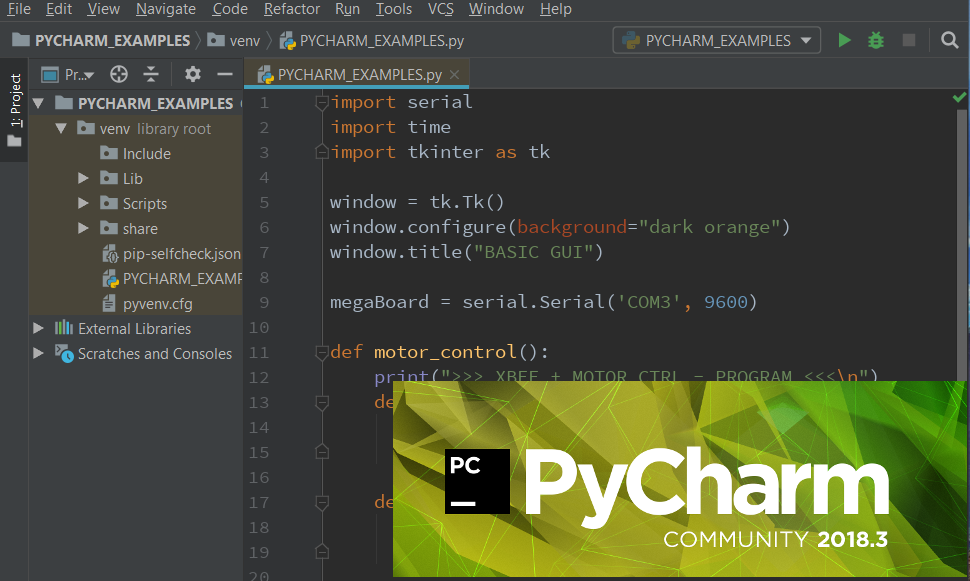Screen dimensions: 970x581
Task: Fold the motor_control function at line 11
Action: point(322,353)
